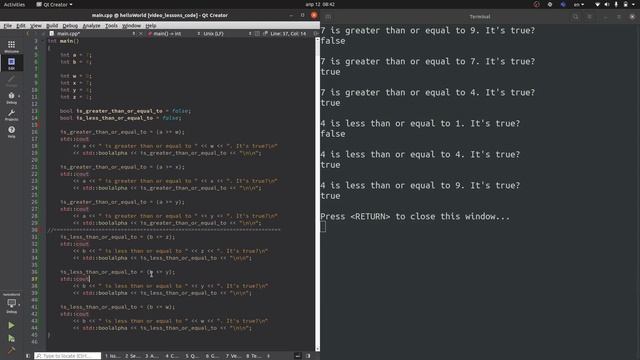Image resolution: width=640 pixels, height=360 pixels.
Task: Open the Window menu
Action: point(131,25)
